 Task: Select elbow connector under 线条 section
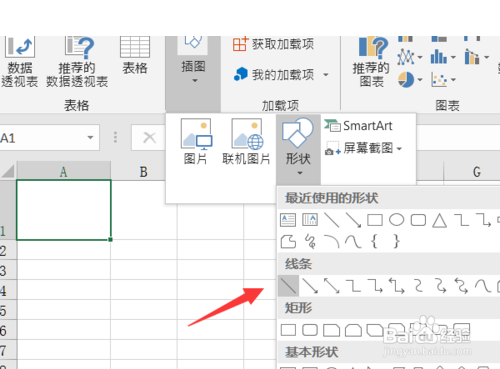(x=353, y=286)
